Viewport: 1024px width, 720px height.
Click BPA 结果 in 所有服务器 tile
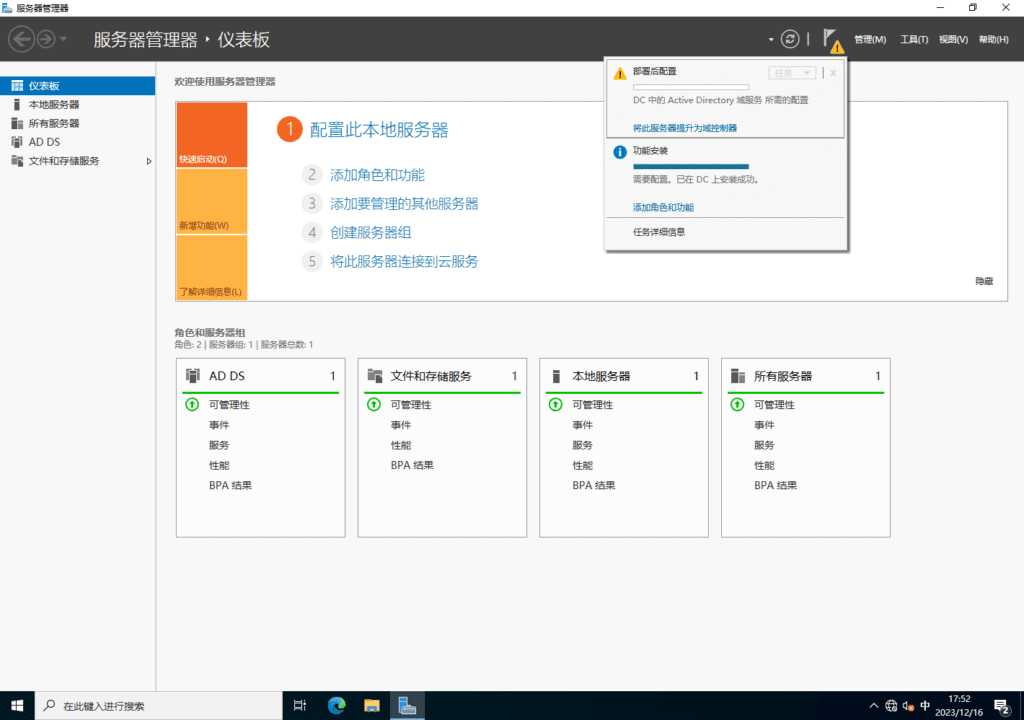(776, 485)
